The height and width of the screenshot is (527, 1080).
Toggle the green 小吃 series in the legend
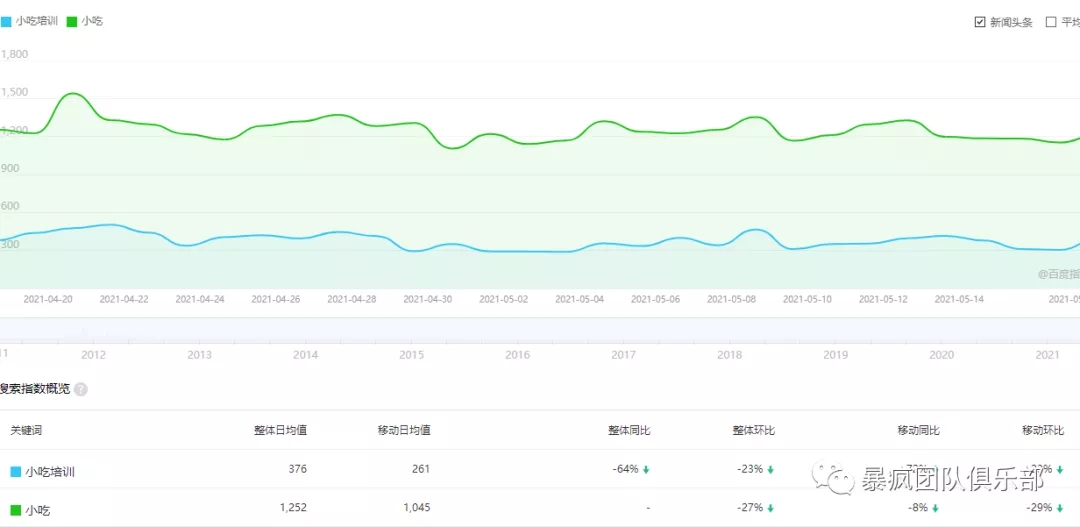(85, 21)
